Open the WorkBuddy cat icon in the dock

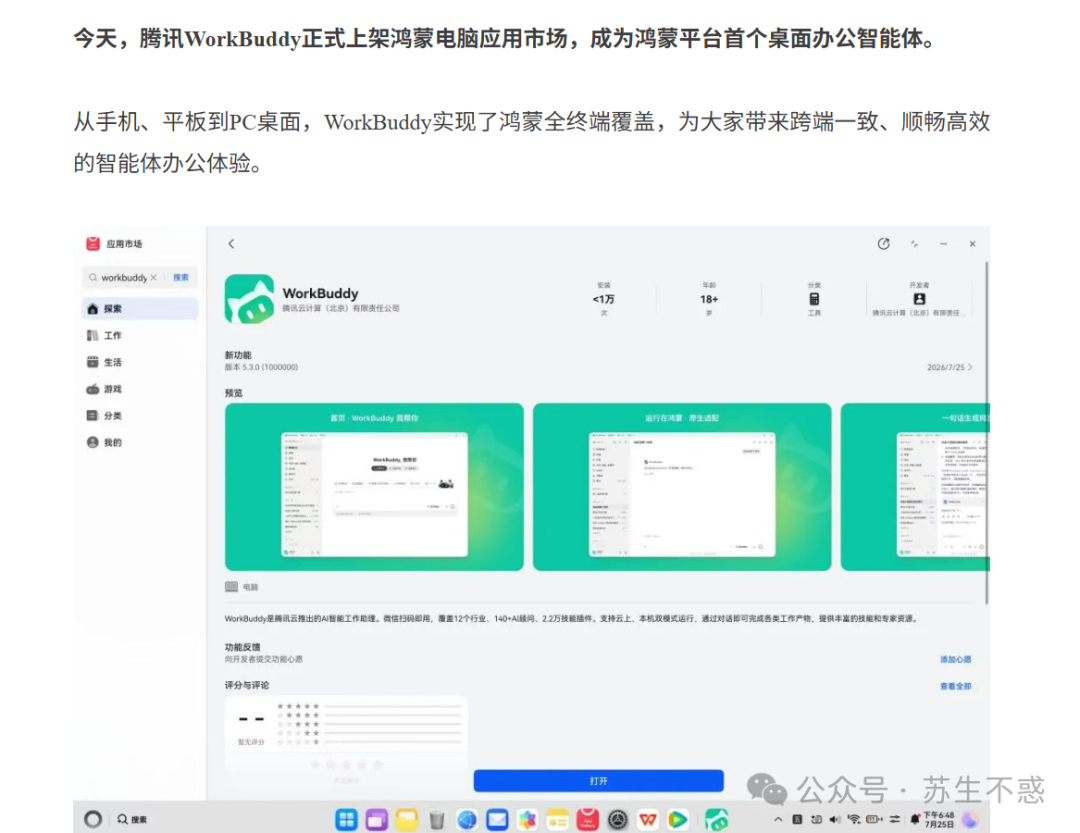[x=717, y=820]
